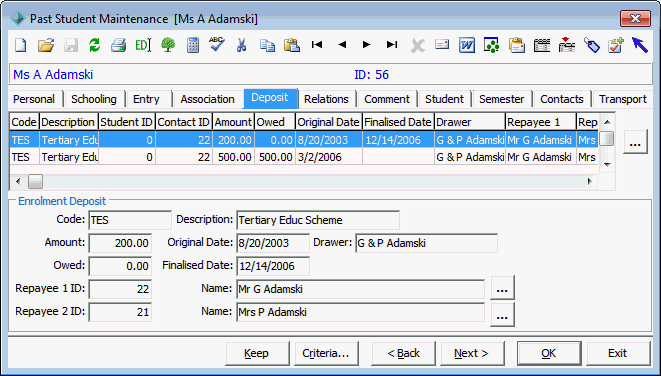
Task: Select the Deposit tab
Action: [270, 98]
